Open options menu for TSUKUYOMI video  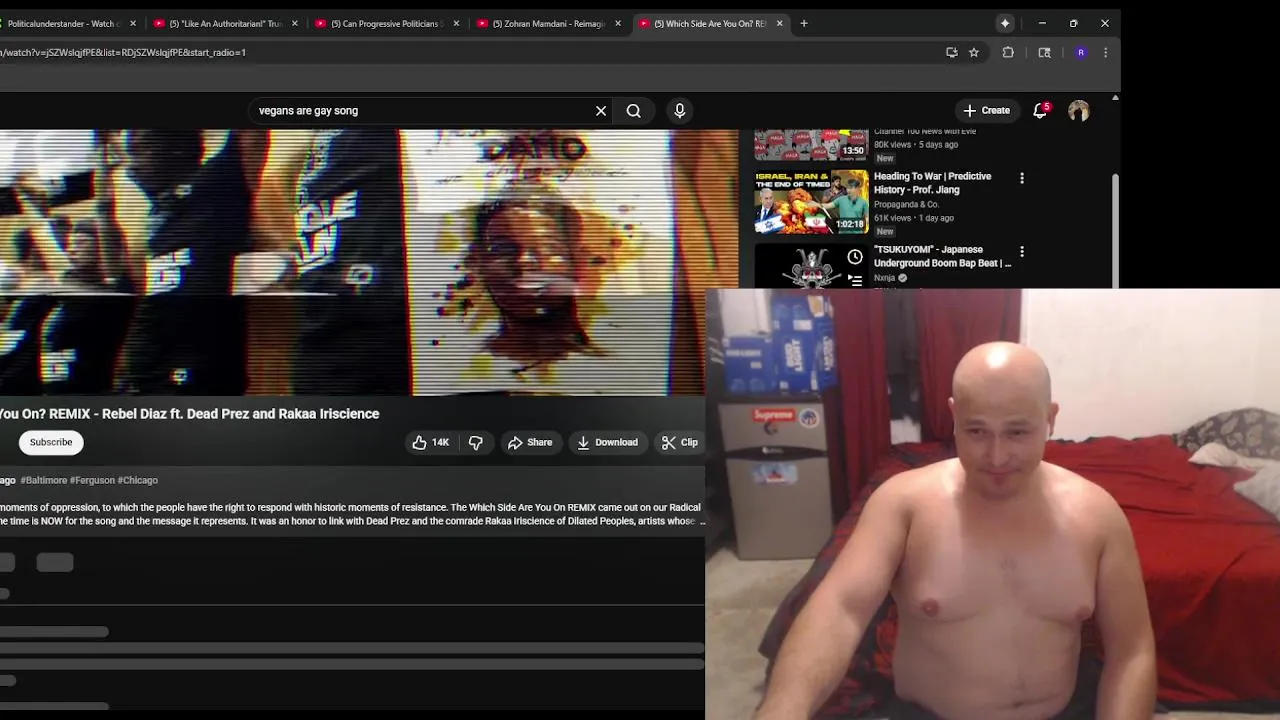click(x=1021, y=251)
